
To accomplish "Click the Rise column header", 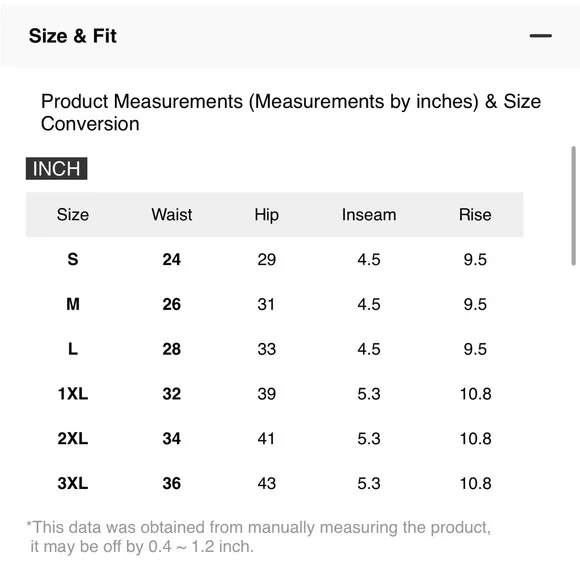I will pos(475,215).
